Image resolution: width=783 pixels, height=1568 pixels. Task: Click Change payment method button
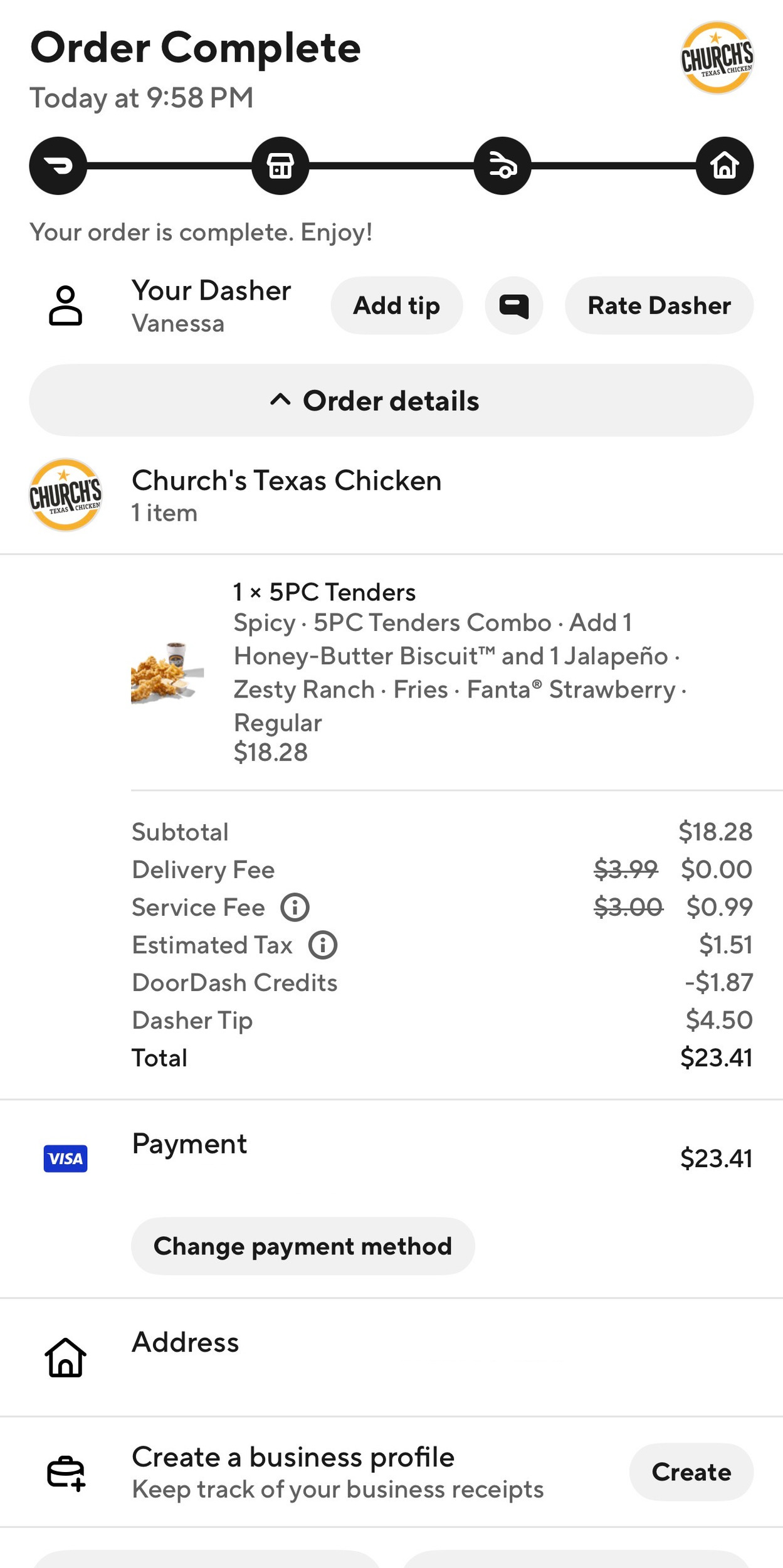pos(303,1246)
